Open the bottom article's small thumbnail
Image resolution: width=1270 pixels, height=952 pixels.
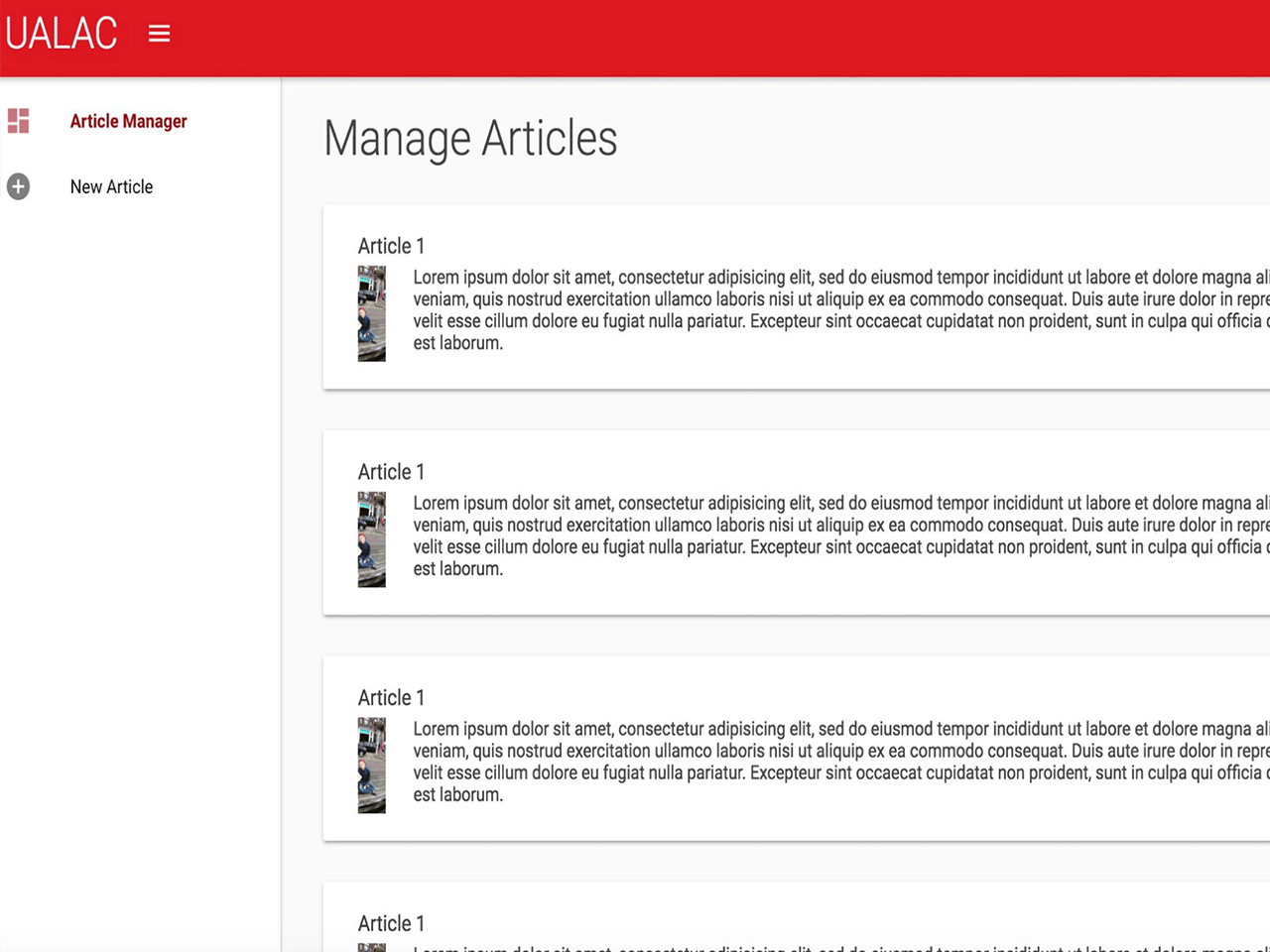click(x=371, y=945)
